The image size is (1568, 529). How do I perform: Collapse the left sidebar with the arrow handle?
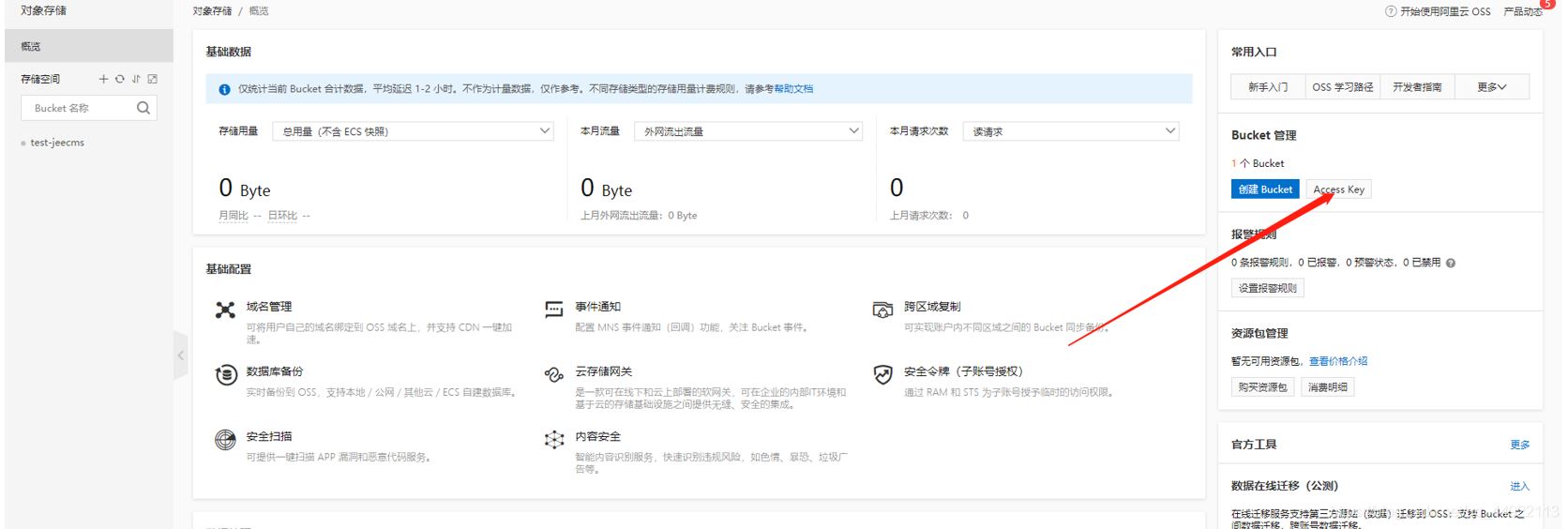(181, 355)
